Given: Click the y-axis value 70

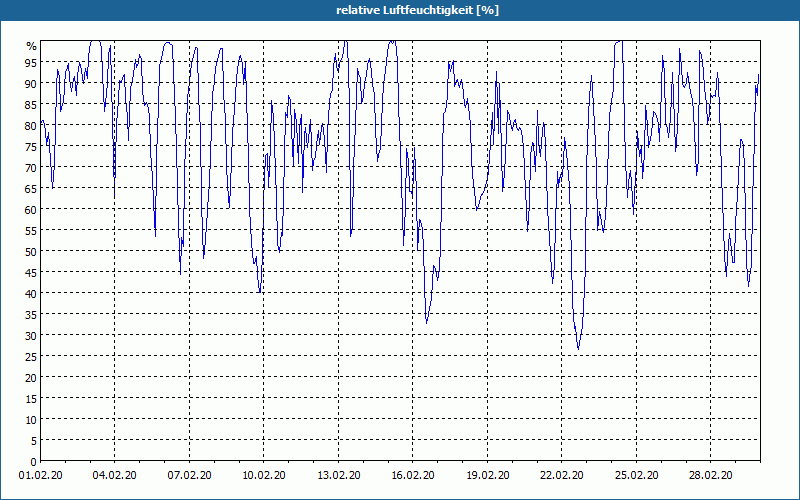Looking at the screenshot, I should pyautogui.click(x=31, y=167).
